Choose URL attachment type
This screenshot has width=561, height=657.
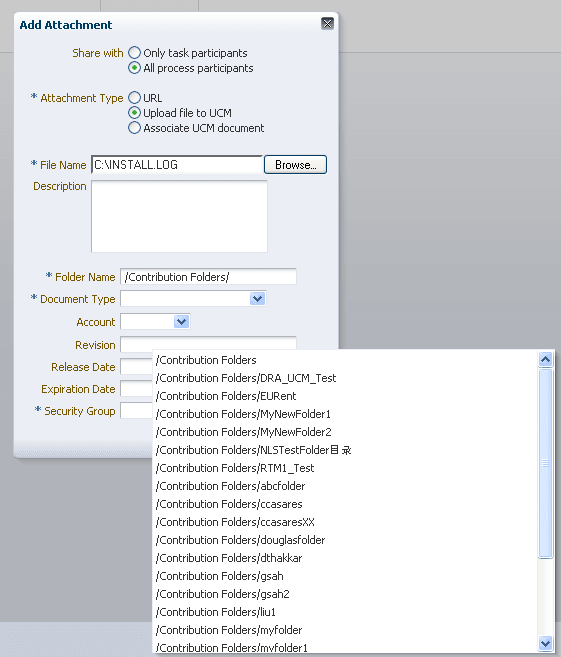point(134,98)
